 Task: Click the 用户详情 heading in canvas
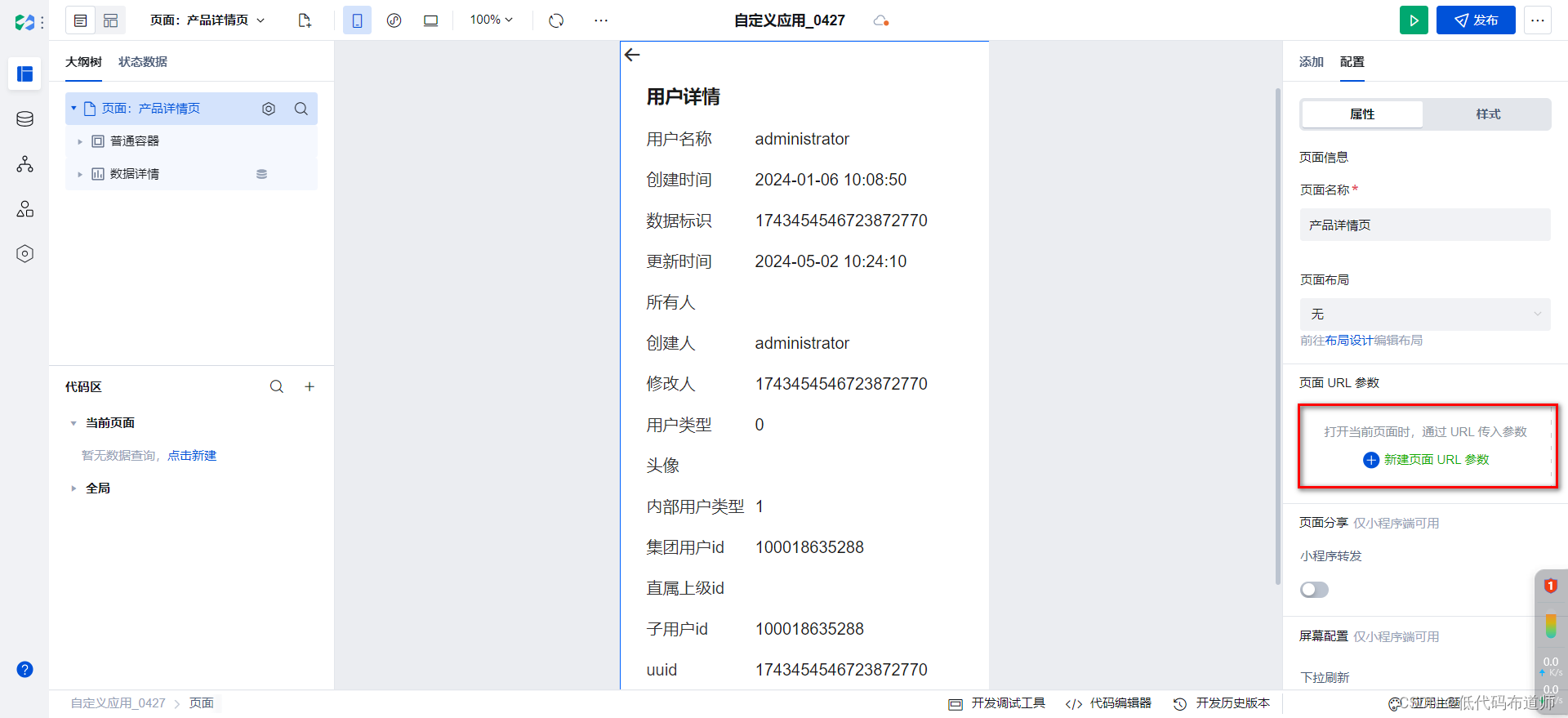(x=684, y=97)
